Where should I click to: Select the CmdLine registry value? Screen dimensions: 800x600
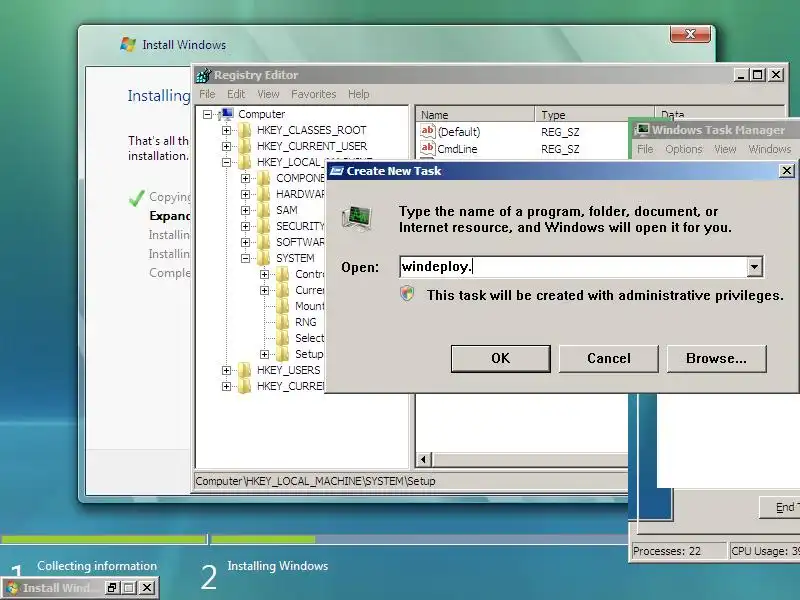tap(457, 149)
